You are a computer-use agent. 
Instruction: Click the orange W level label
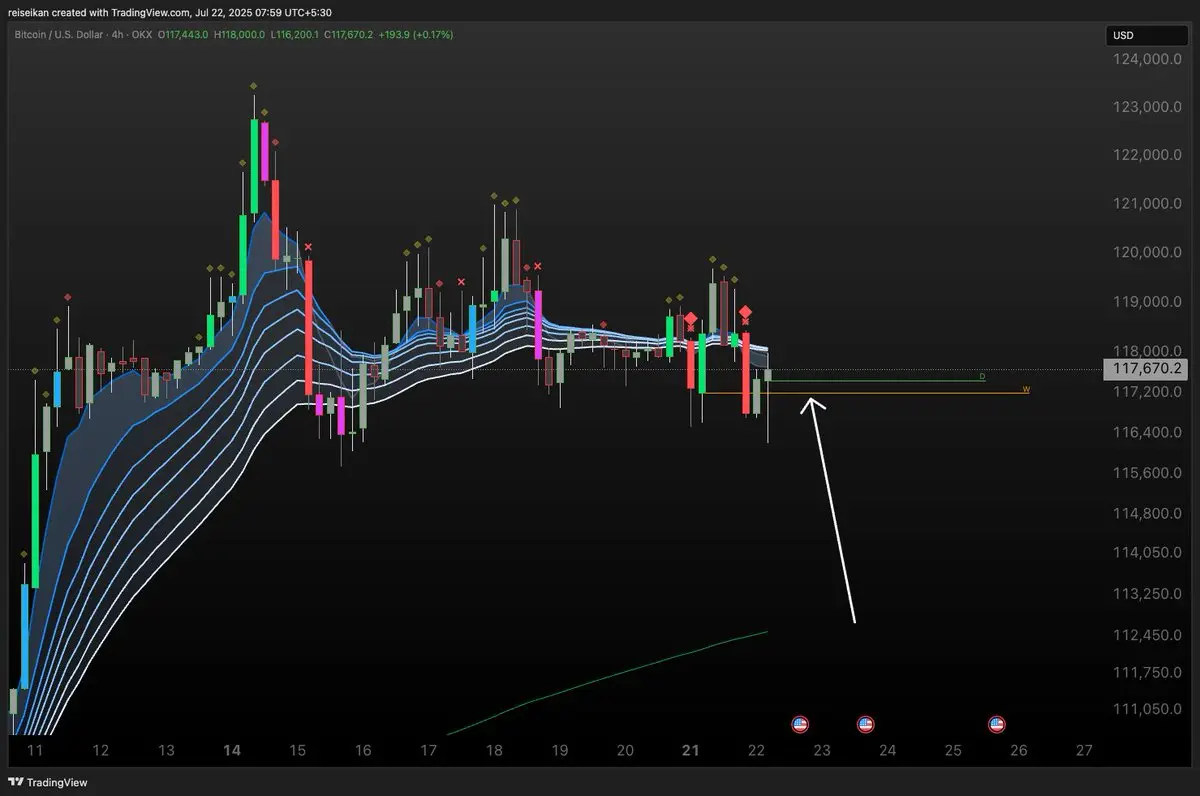point(1025,389)
